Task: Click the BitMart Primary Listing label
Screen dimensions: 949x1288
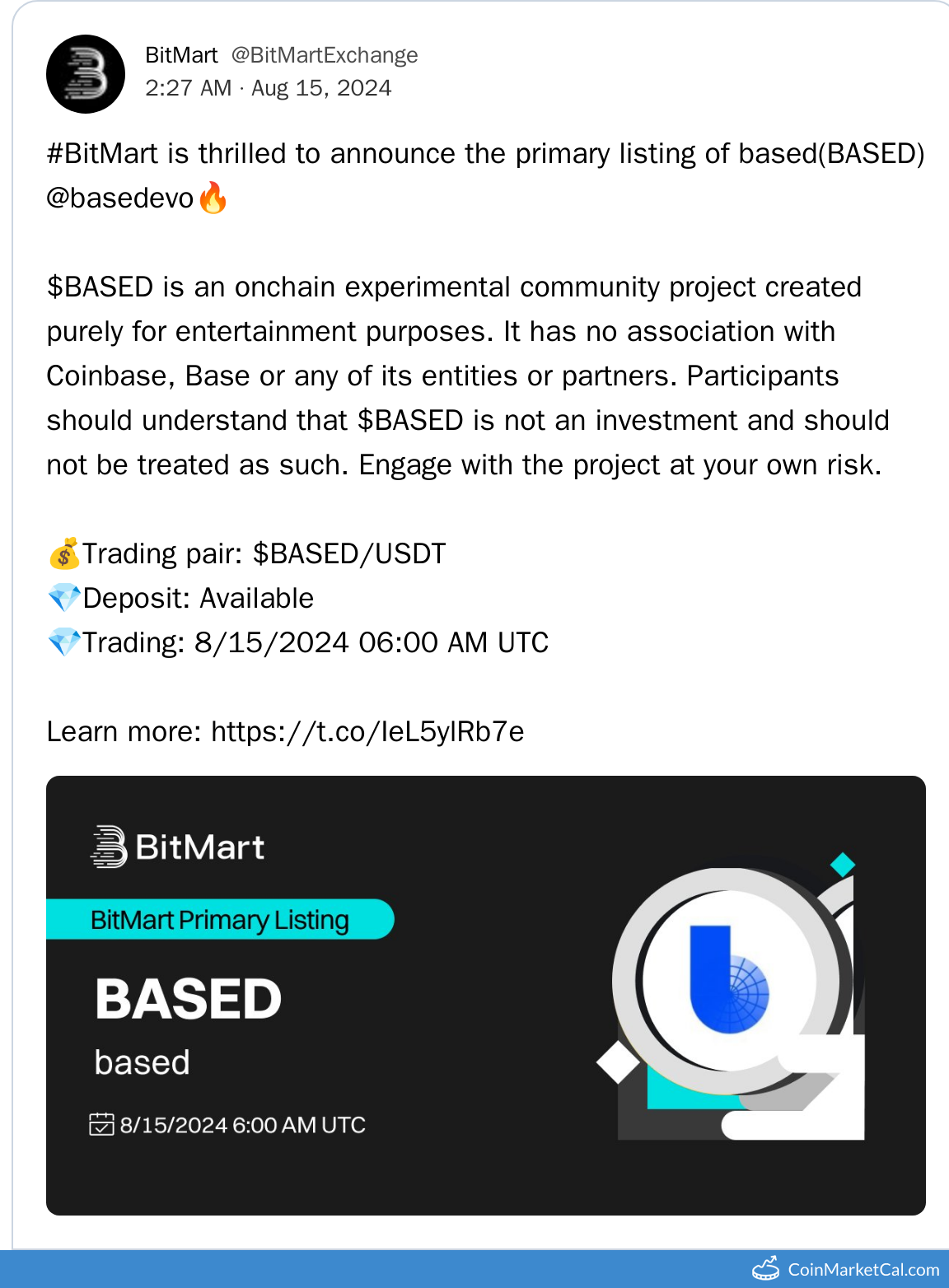Action: (219, 919)
